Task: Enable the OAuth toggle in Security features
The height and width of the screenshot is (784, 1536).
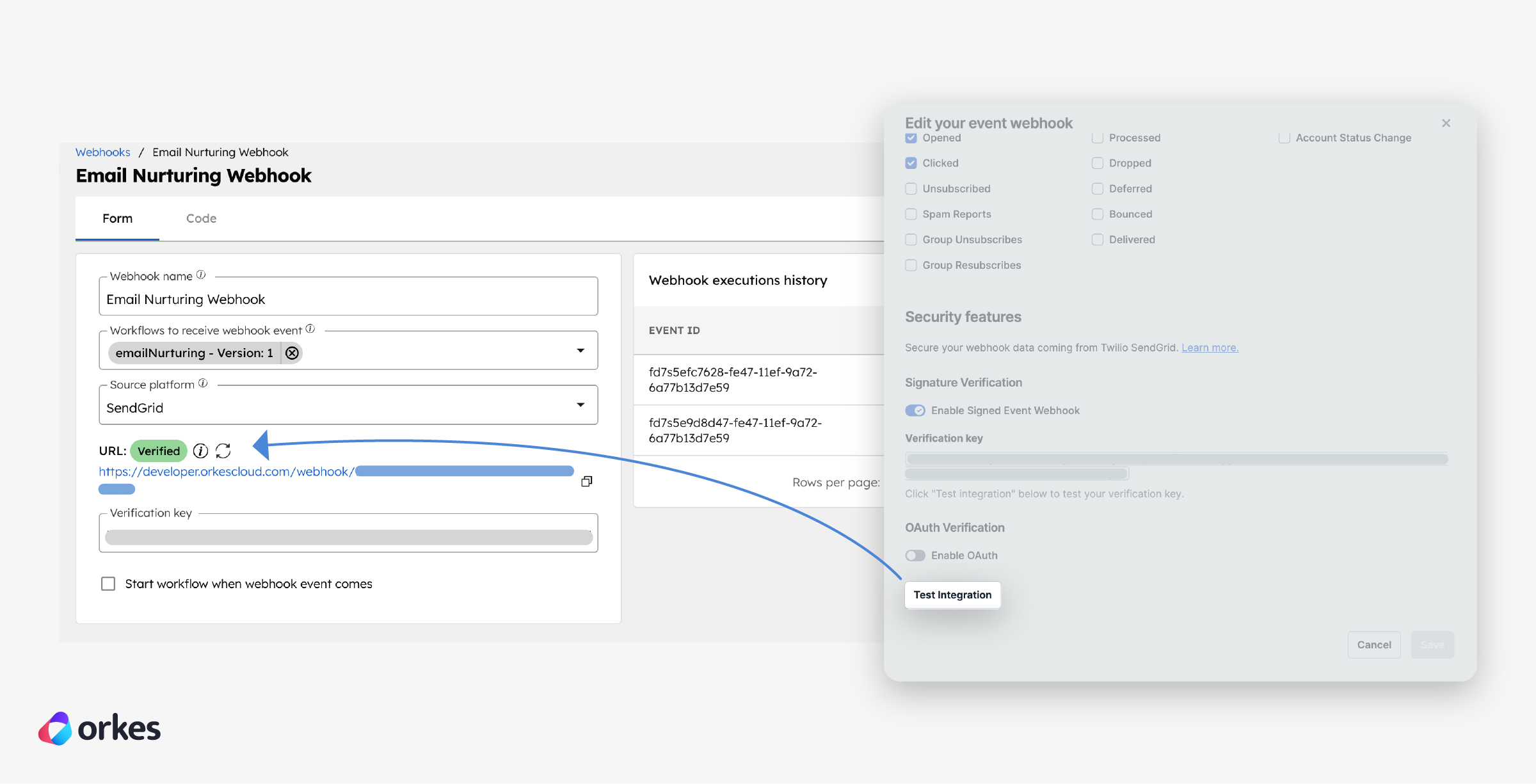Action: [915, 555]
